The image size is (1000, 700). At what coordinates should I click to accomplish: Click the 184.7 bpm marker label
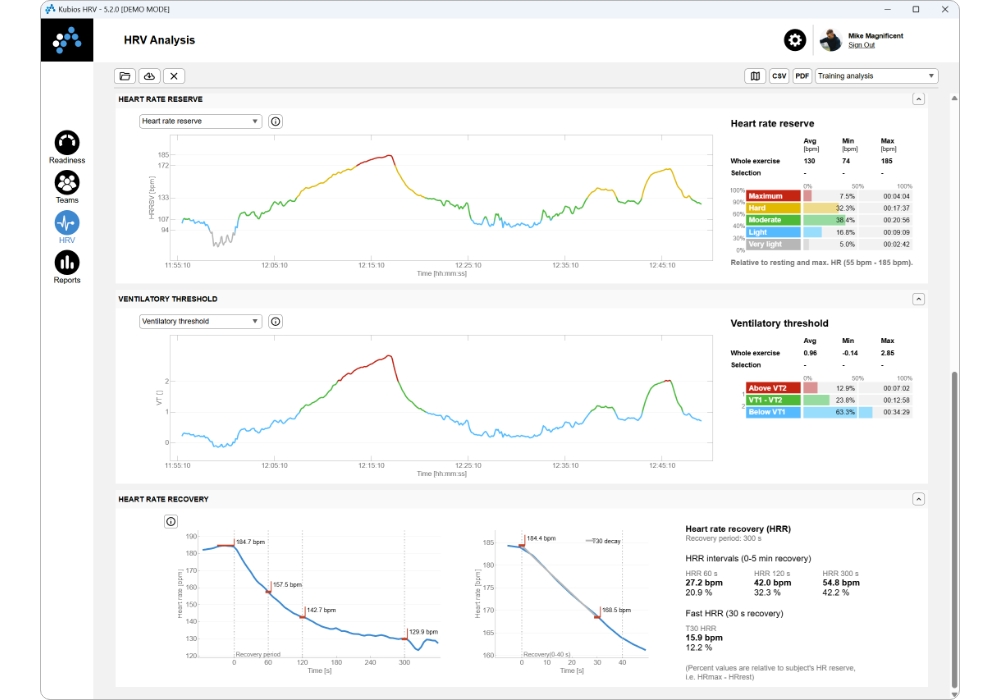(x=251, y=542)
